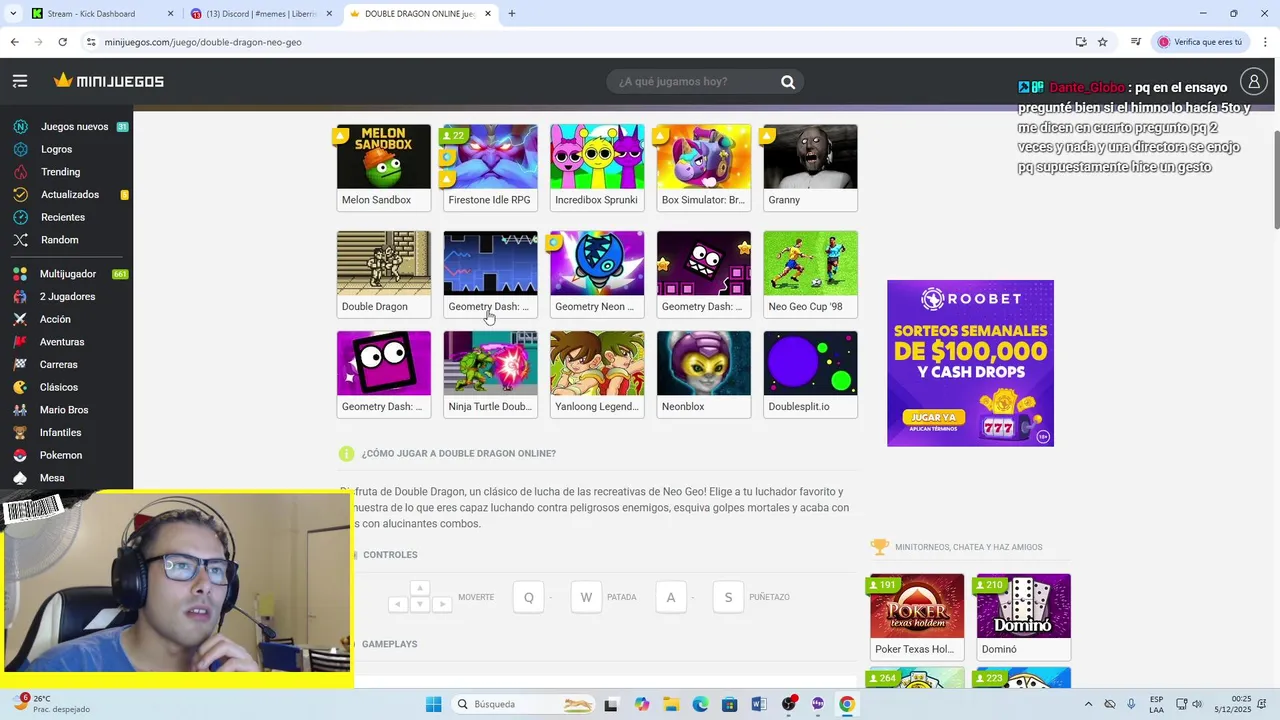Open File Explorer from taskbar
The width and height of the screenshot is (1280, 720).
(x=671, y=704)
